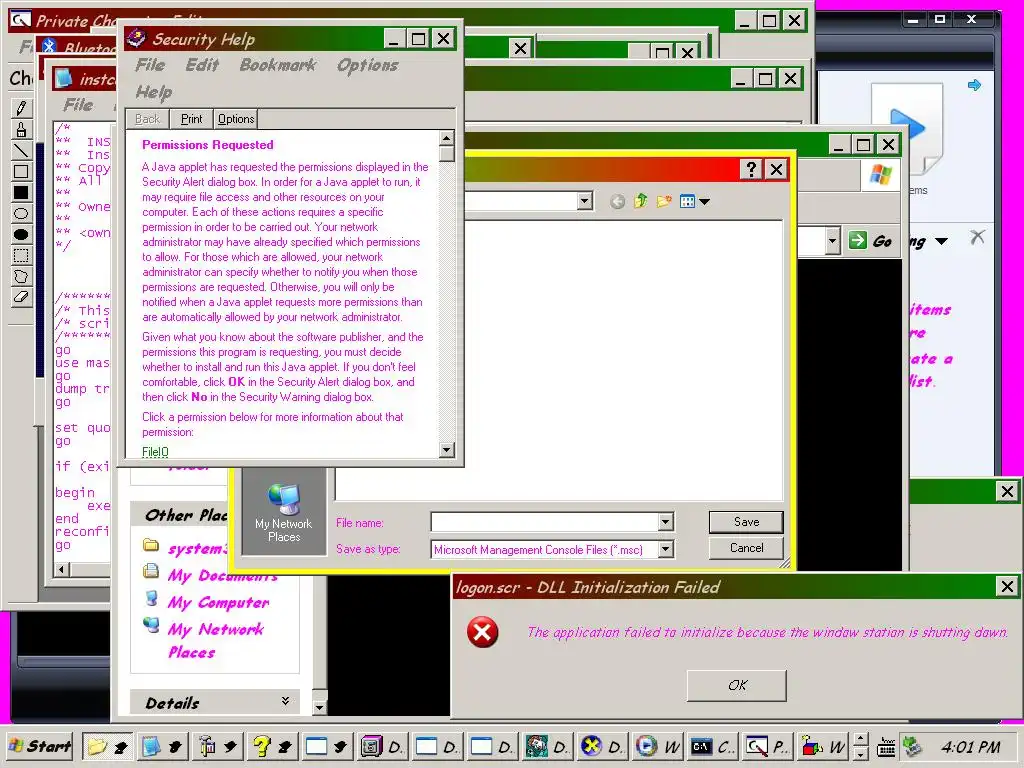1024x768 pixels.
Task: Select the Filled Rectangle tool
Action: [x=21, y=192]
